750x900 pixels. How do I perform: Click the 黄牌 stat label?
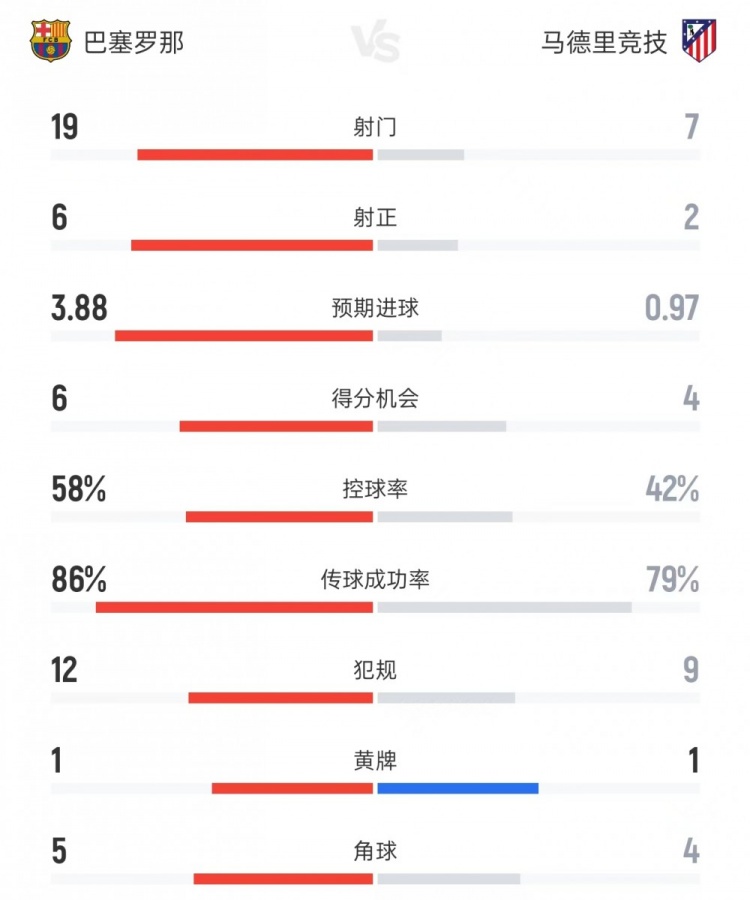tap(375, 760)
